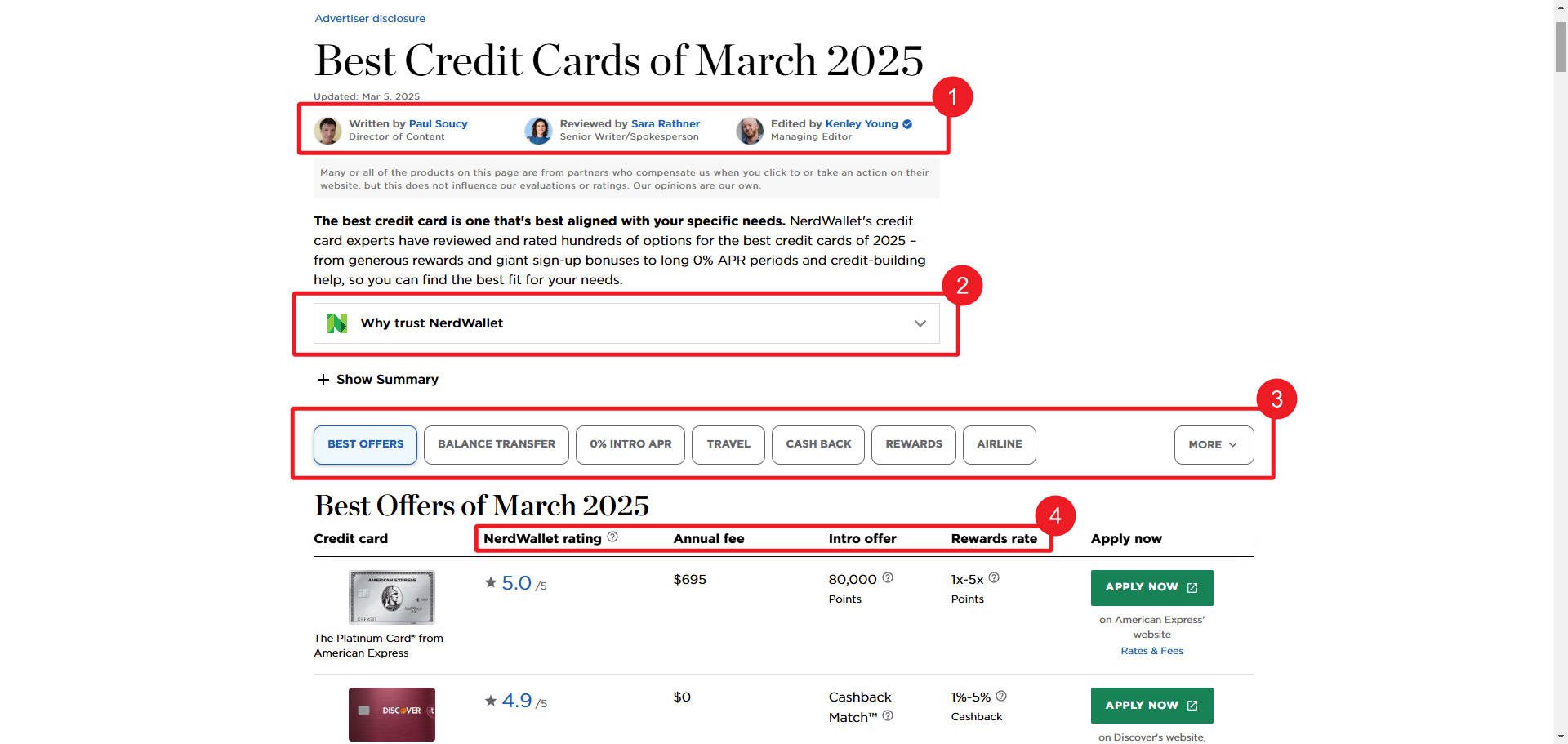Screen dimensions: 1568x744
Task: Click the Platinum Card thumbnail image
Action: 391,596
